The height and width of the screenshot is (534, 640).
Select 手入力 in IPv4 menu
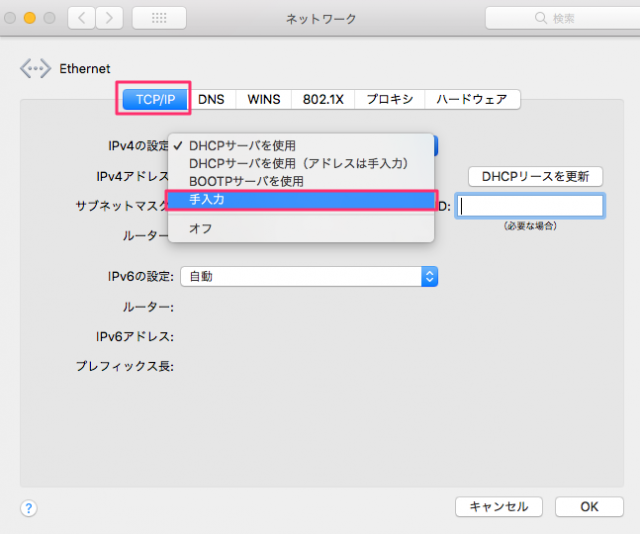pos(301,200)
